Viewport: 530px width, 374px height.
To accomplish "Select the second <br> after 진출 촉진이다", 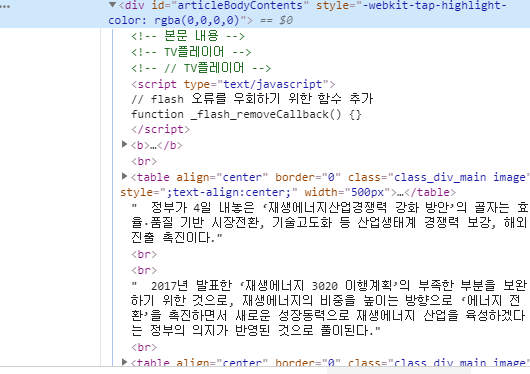I will (x=144, y=270).
